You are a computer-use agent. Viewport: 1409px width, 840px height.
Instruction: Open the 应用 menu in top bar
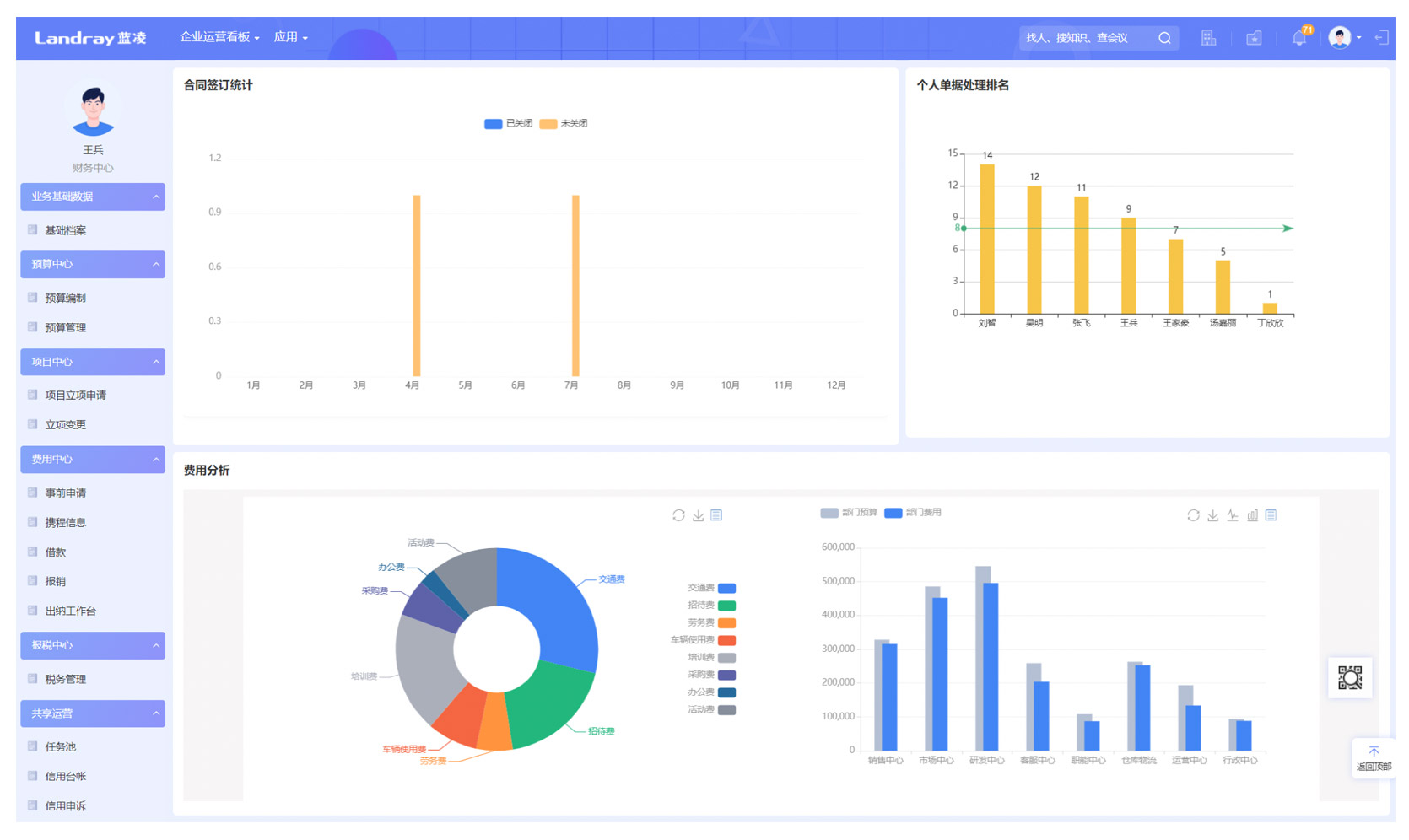click(x=290, y=37)
